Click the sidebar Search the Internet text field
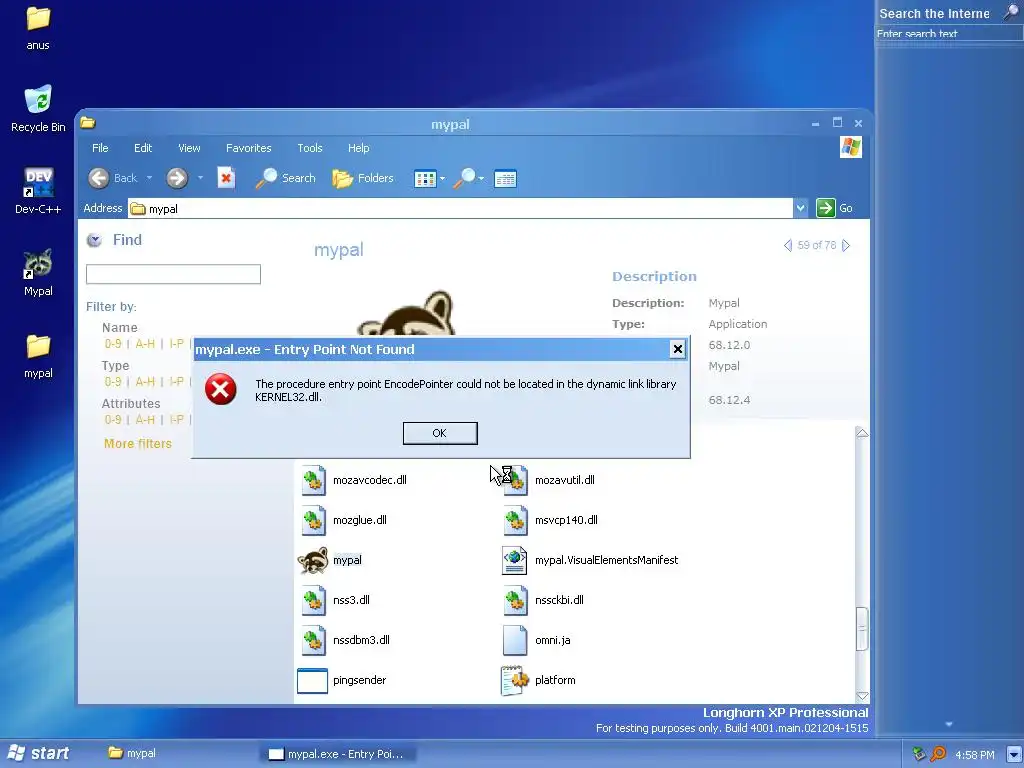 (948, 34)
